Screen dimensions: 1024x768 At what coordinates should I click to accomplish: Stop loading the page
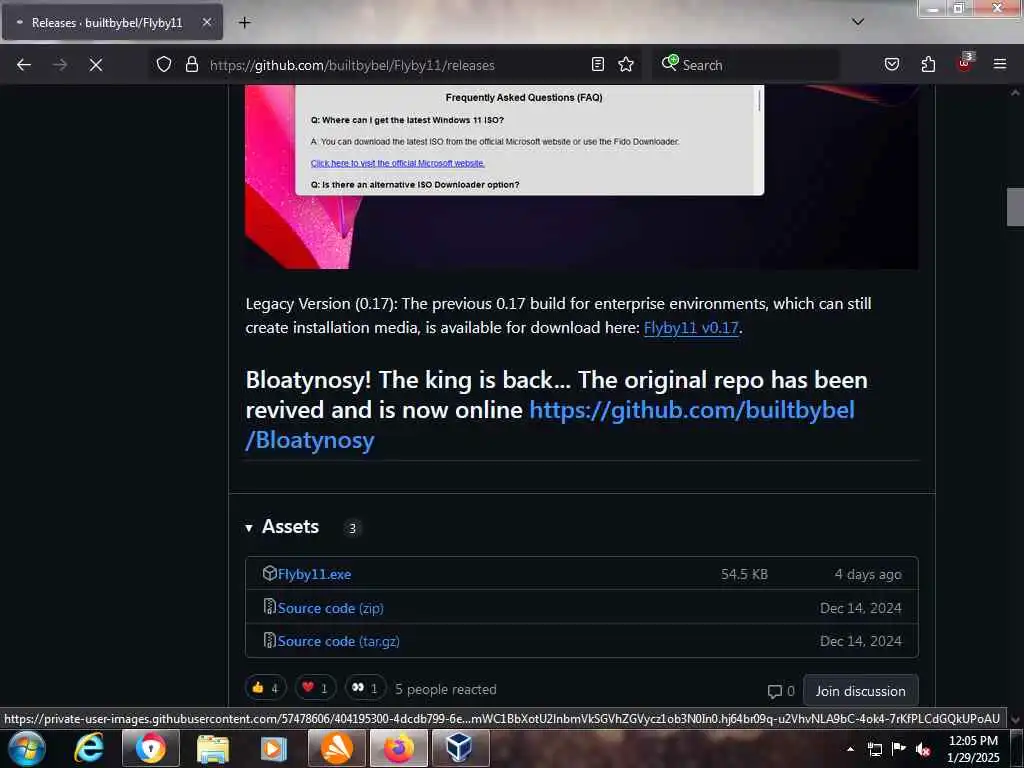(x=96, y=65)
